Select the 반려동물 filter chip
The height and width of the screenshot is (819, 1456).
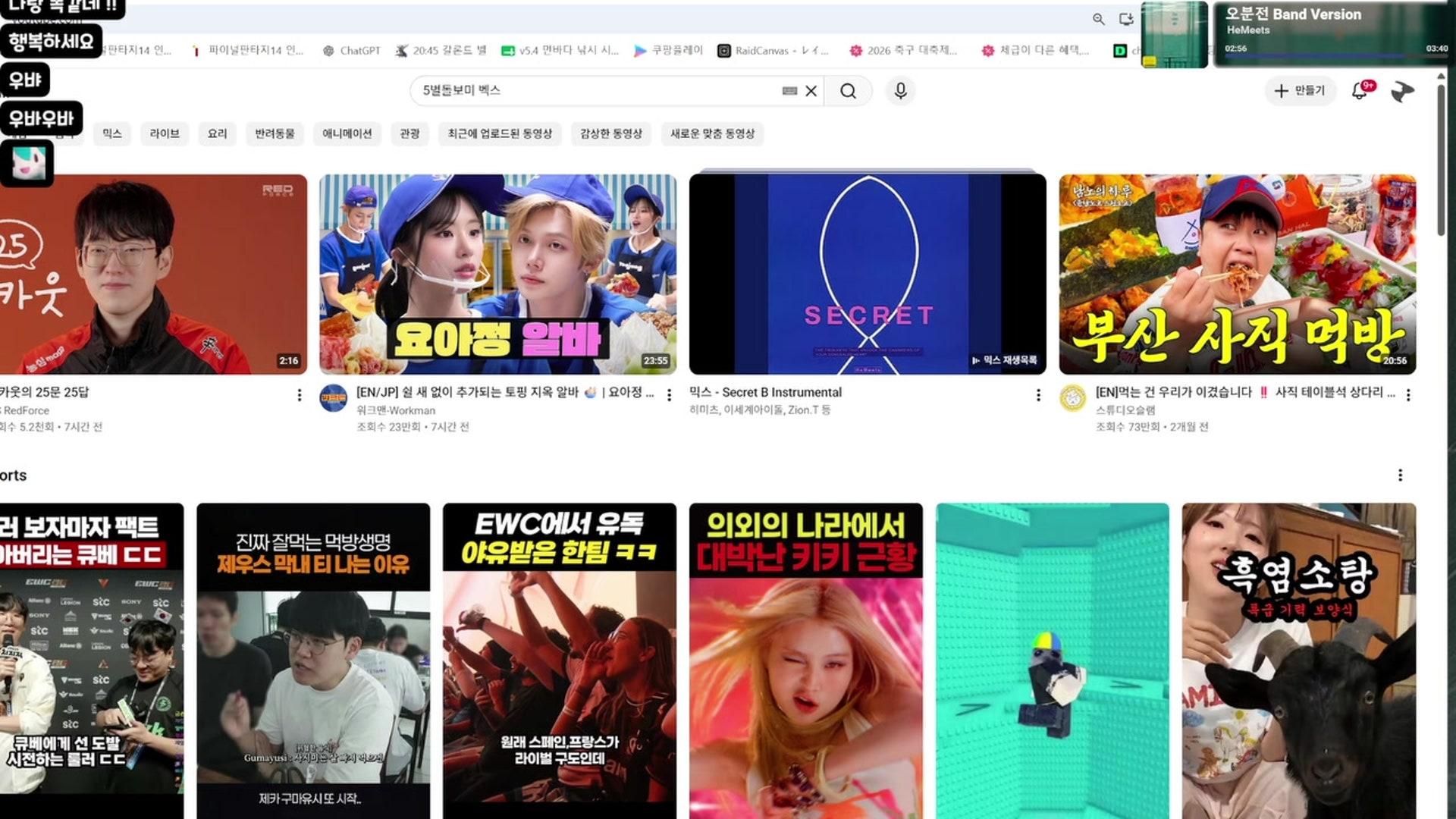pos(275,133)
